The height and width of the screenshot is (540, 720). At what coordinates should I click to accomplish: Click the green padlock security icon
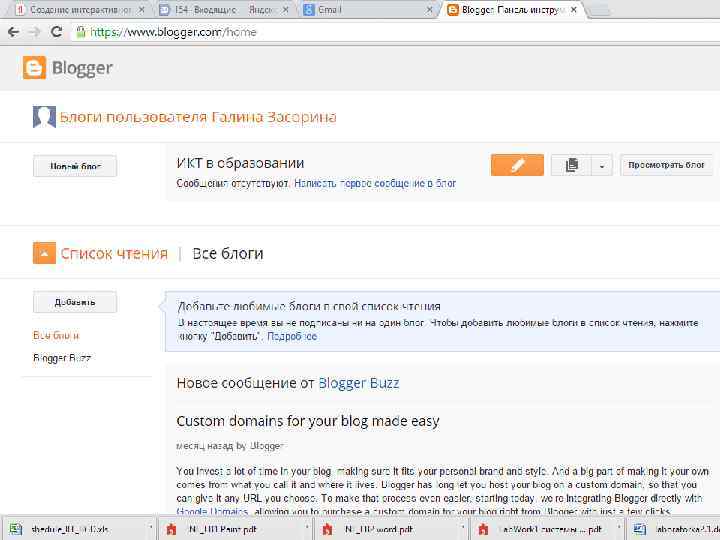point(81,32)
